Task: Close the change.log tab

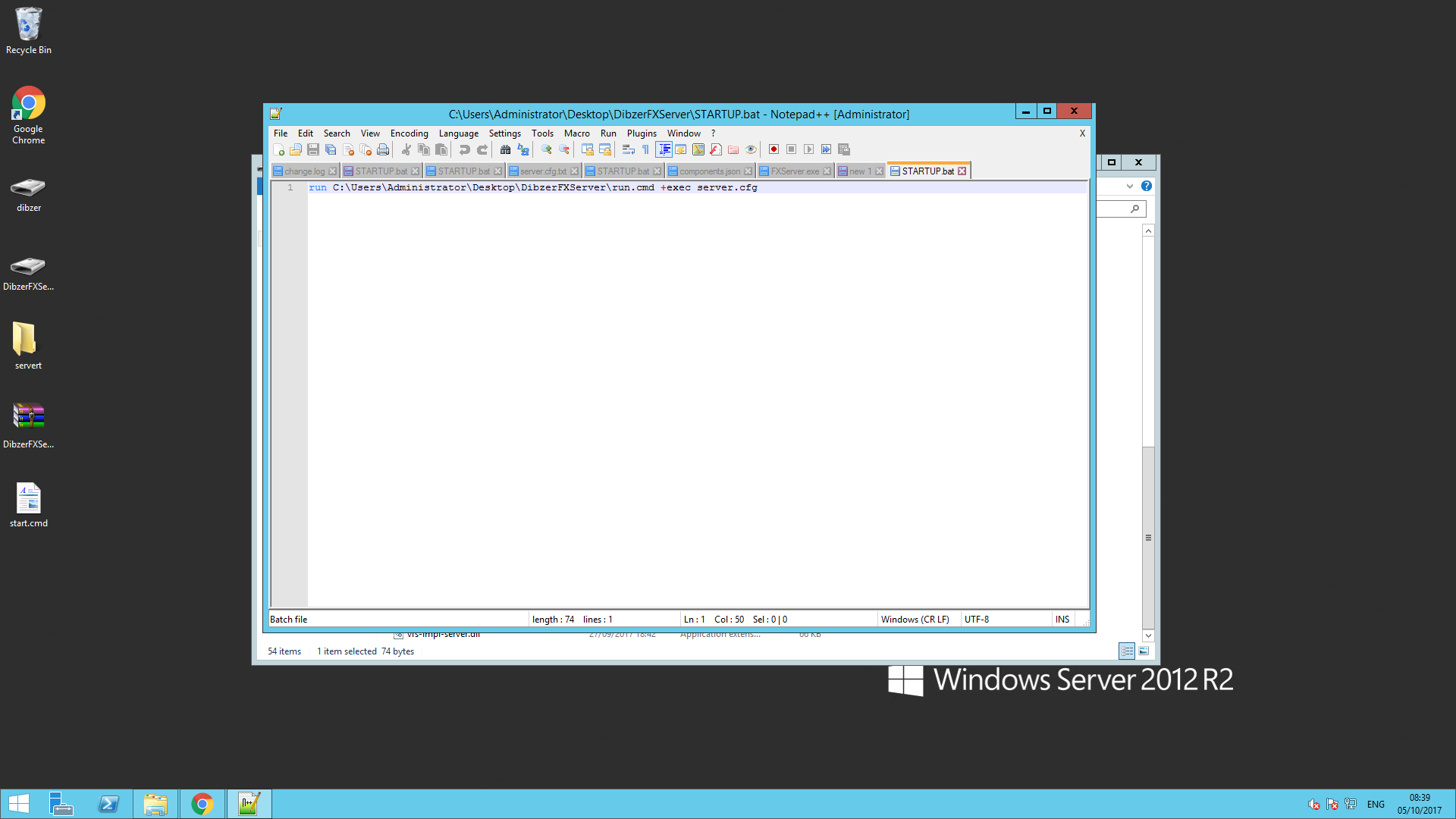Action: [x=332, y=171]
